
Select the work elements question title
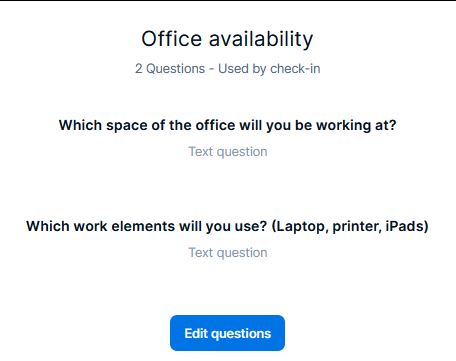[x=227, y=227]
